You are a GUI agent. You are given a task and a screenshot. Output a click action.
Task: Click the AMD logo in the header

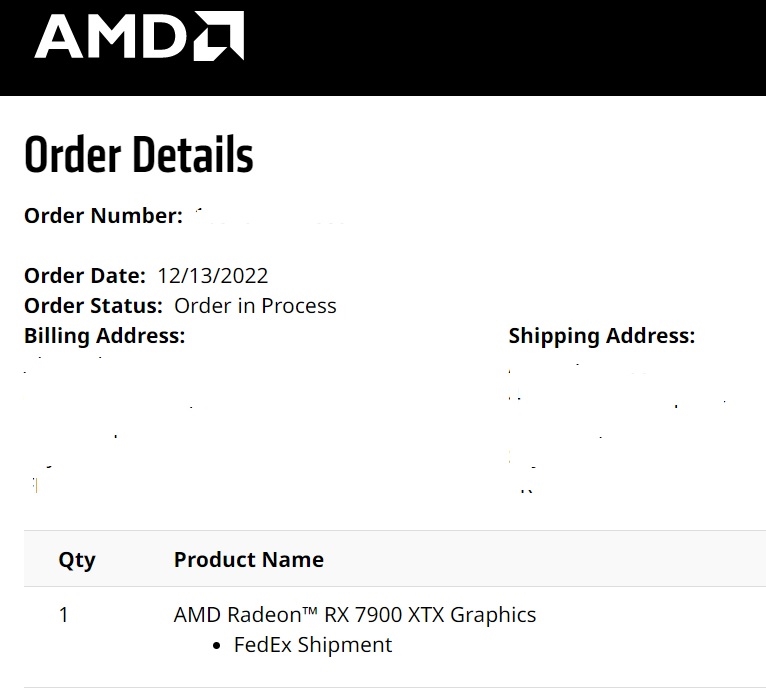pyautogui.click(x=138, y=37)
